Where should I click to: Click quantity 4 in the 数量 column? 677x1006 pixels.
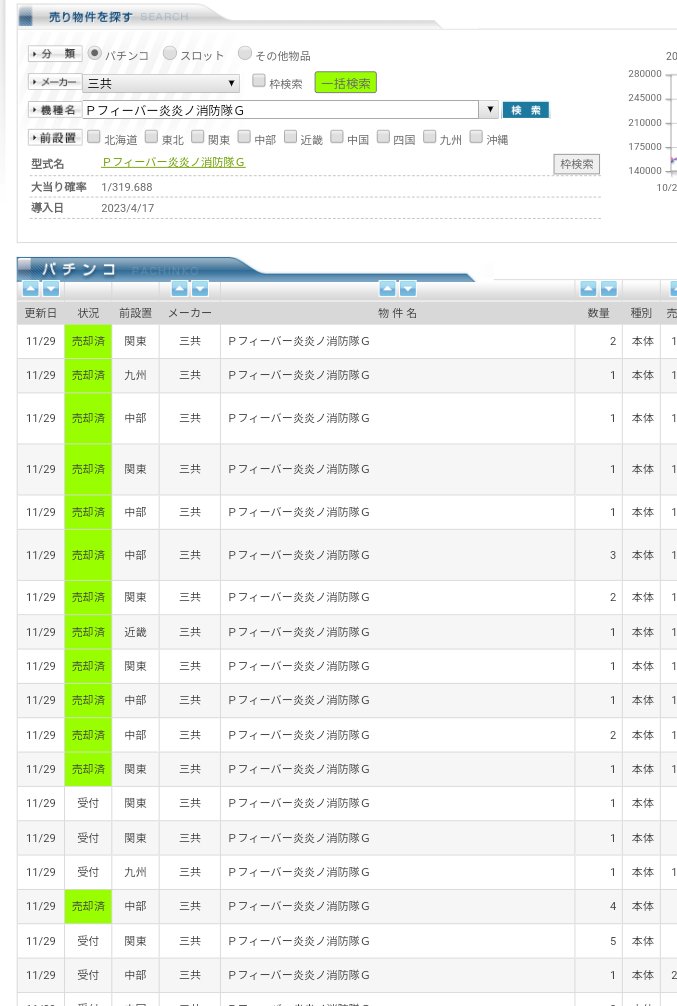coord(613,907)
